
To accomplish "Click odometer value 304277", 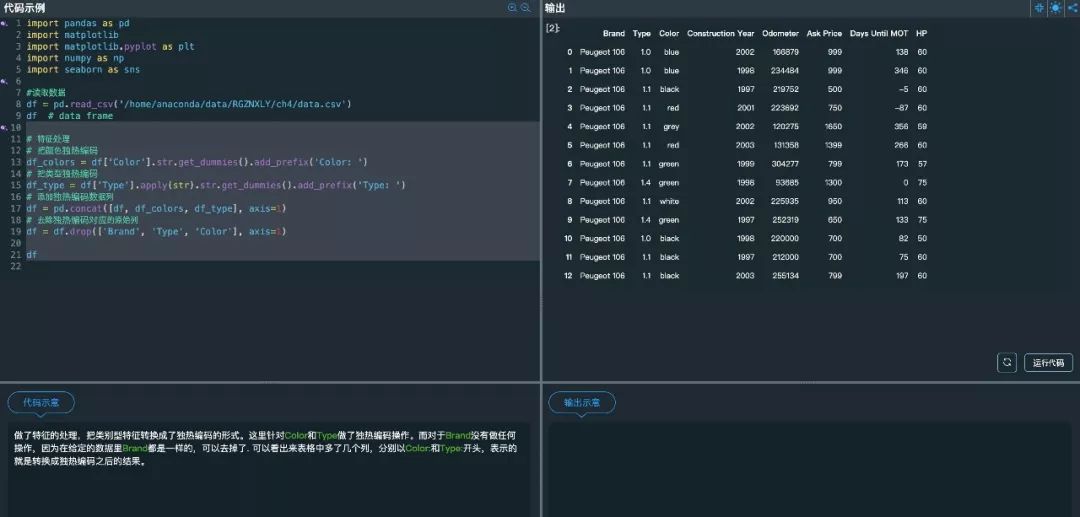I will click(786, 164).
